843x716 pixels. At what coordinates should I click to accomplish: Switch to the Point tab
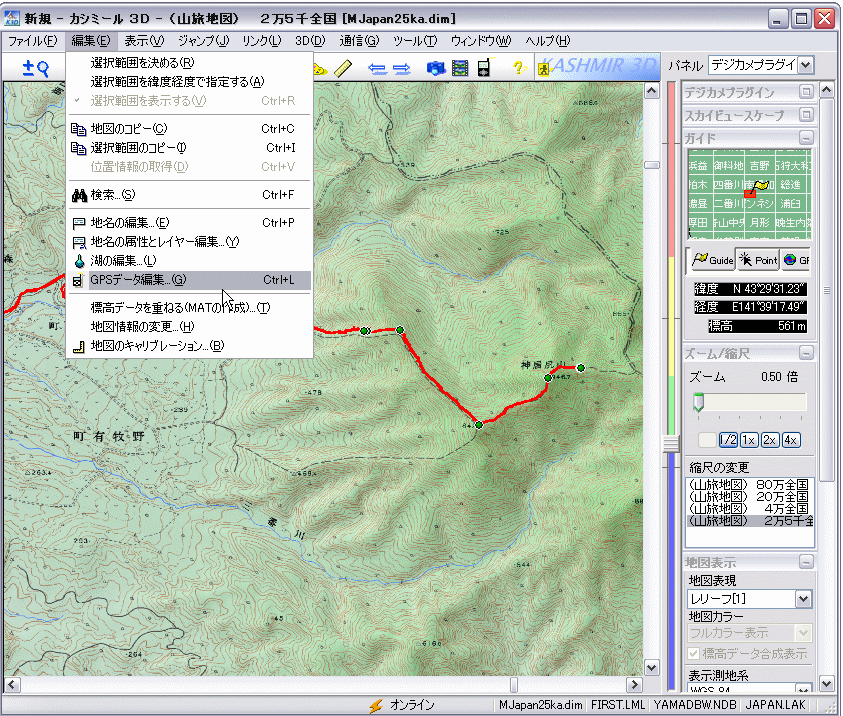coord(758,260)
